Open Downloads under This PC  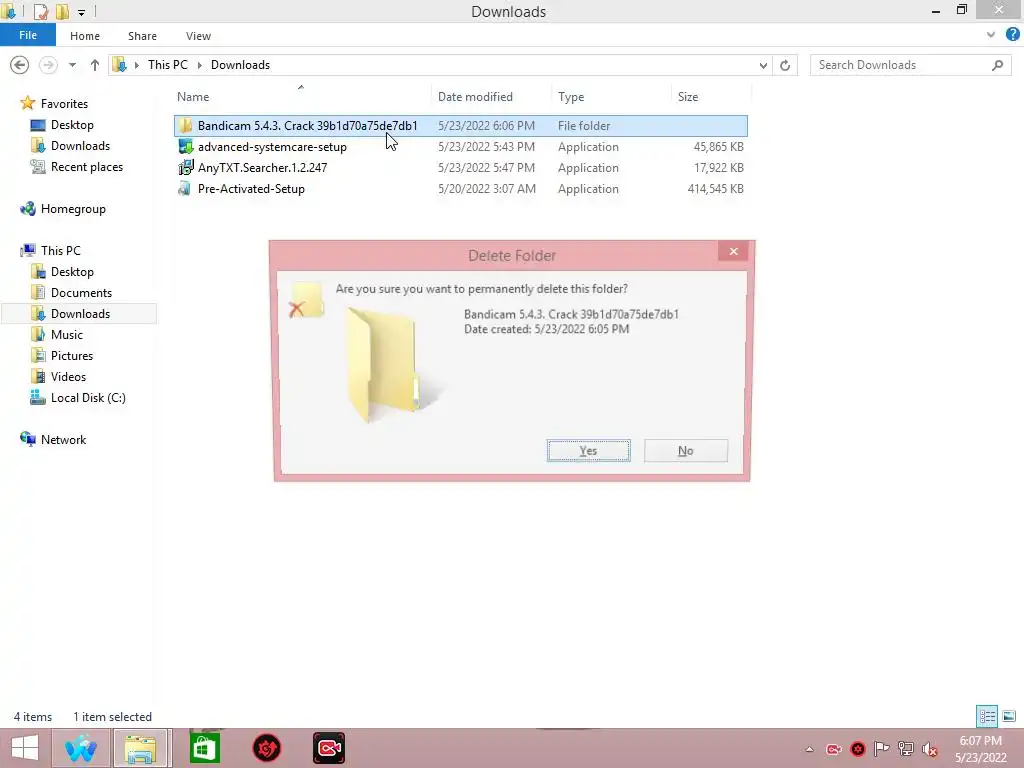80,313
